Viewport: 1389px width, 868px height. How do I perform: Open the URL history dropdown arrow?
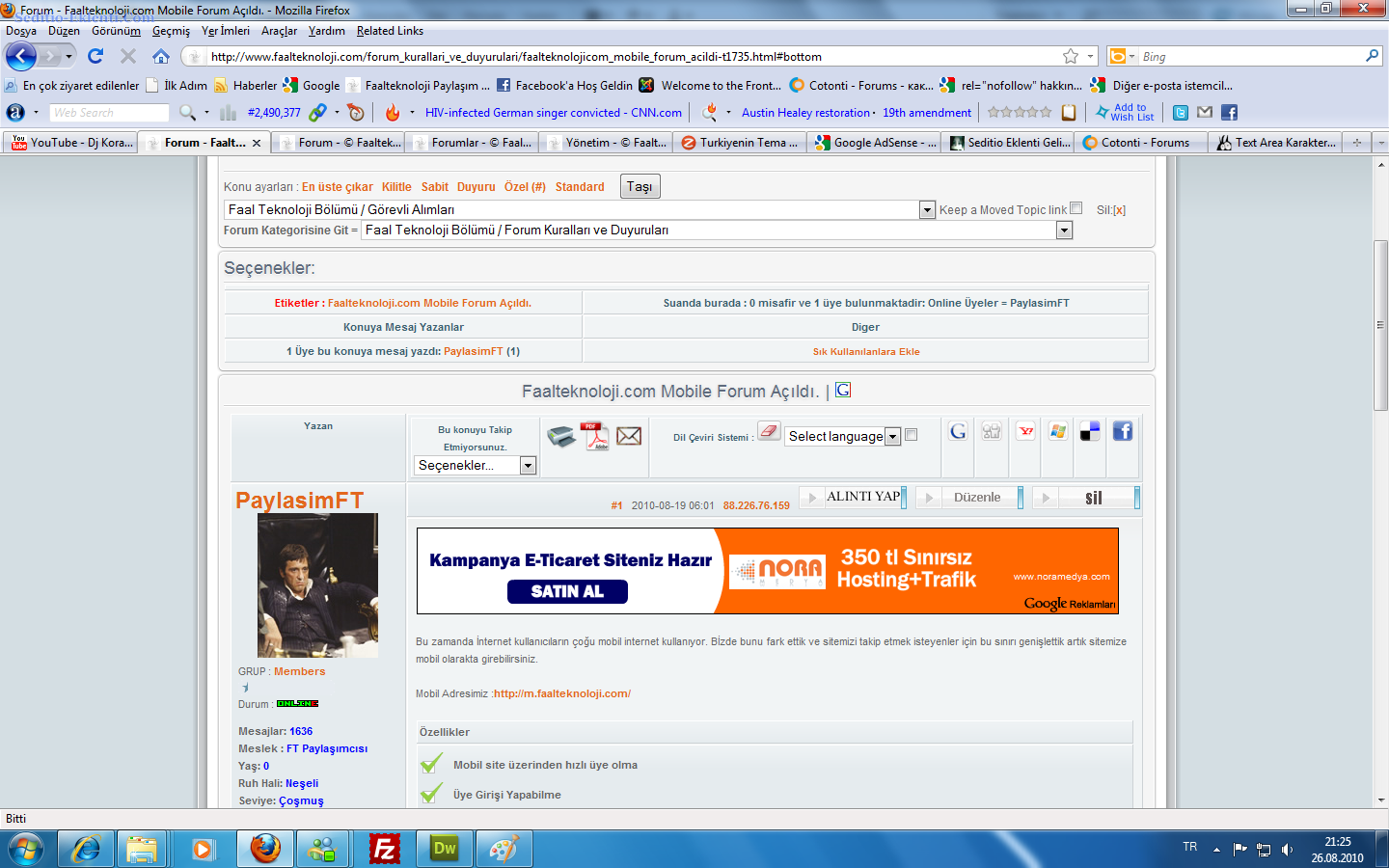[1091, 57]
